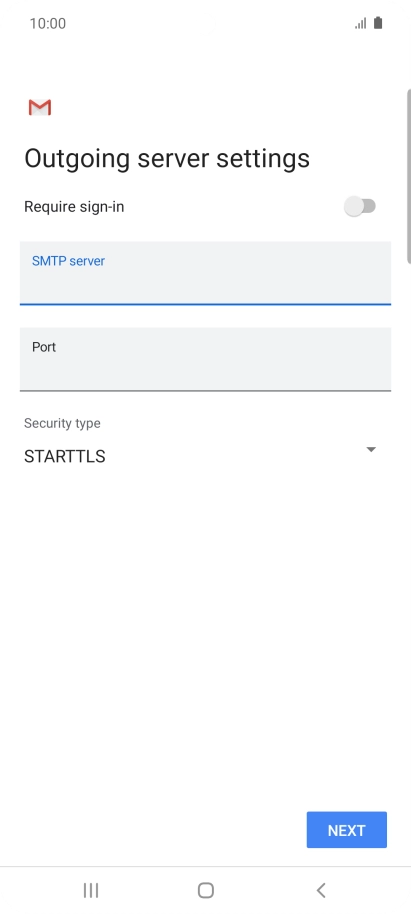Go back using the navigation bar arrow
Image resolution: width=411 pixels, height=914 pixels.
(x=321, y=890)
